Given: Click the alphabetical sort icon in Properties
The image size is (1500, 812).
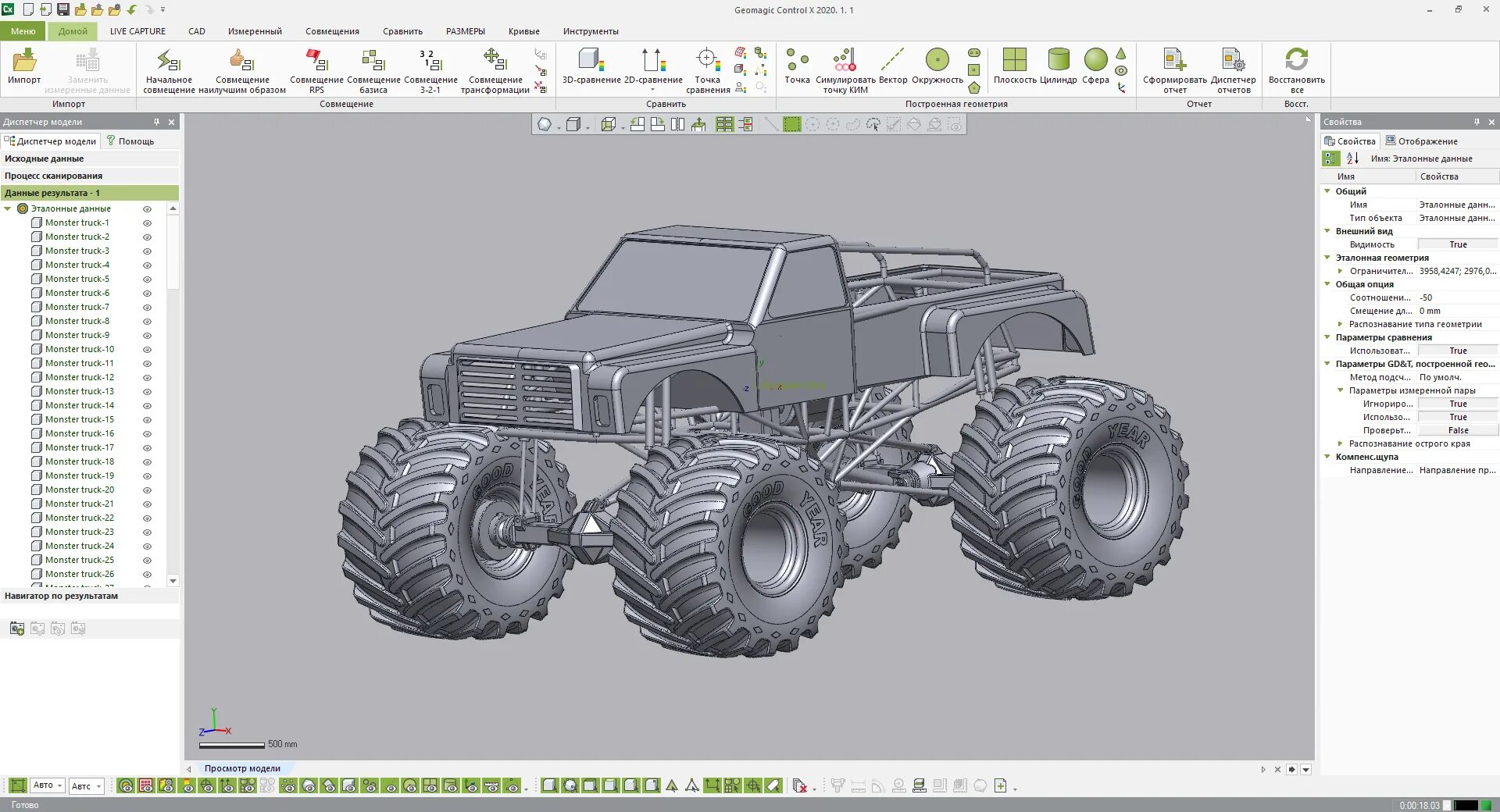Looking at the screenshot, I should [1352, 158].
